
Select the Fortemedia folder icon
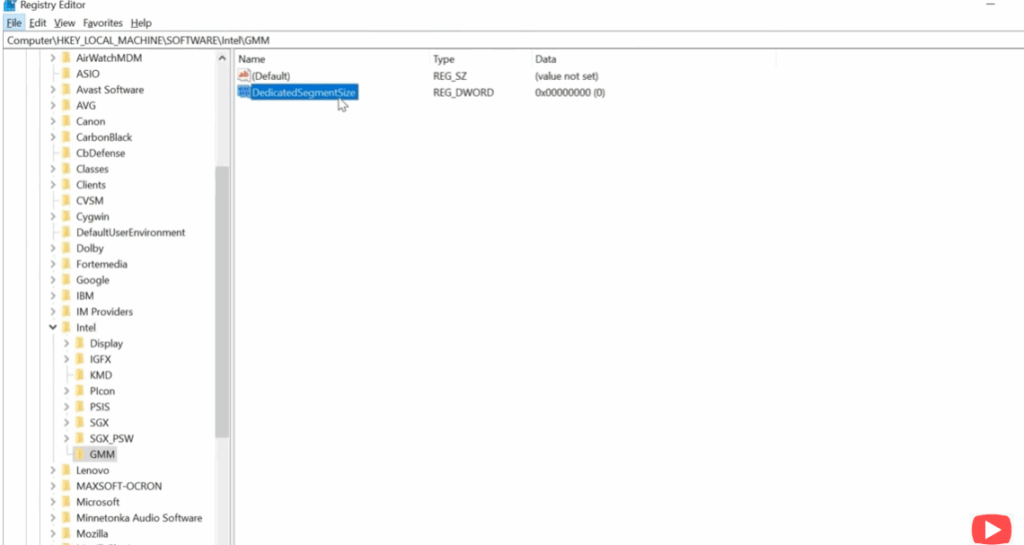point(66,264)
